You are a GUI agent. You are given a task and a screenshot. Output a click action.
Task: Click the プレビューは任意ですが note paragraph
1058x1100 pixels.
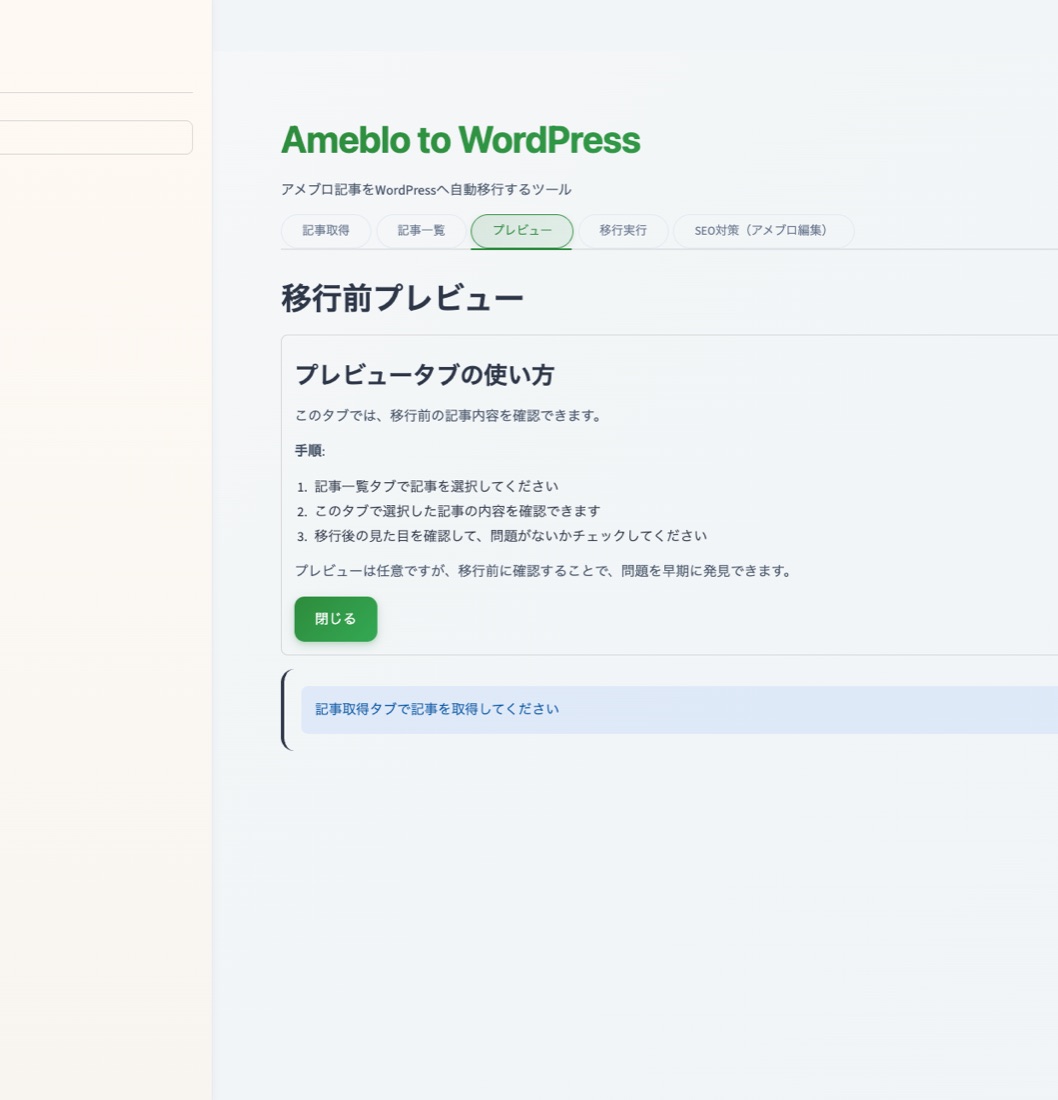544,571
